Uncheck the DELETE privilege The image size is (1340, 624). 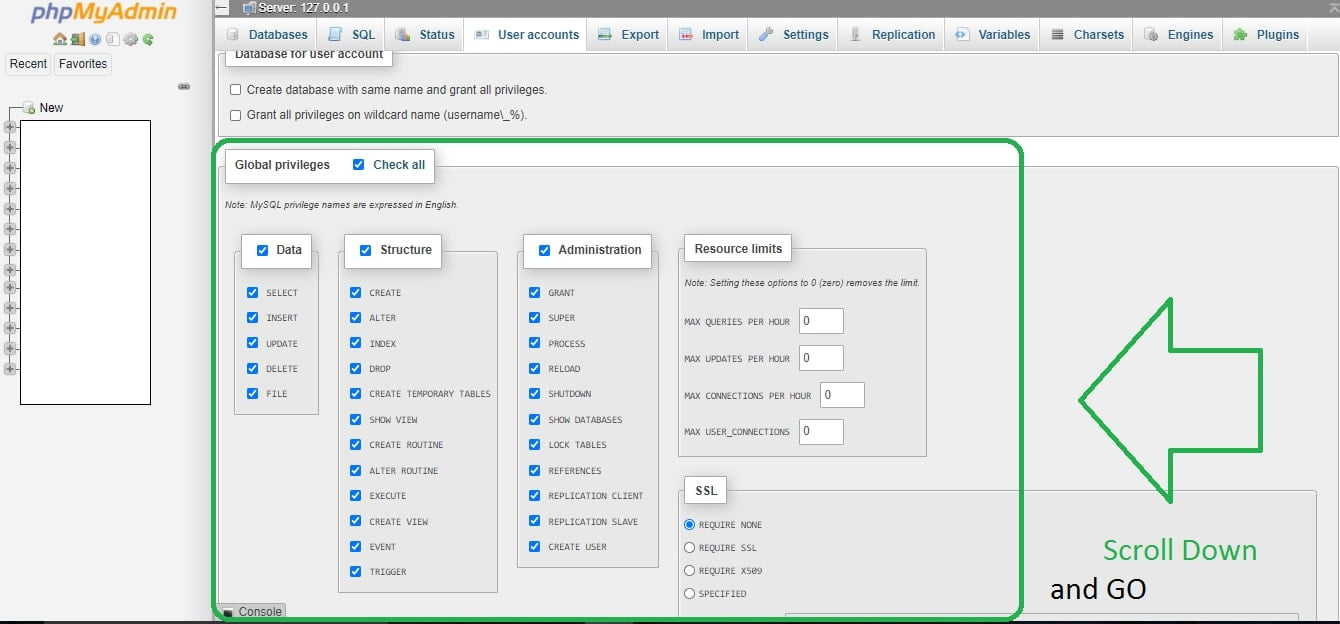[253, 368]
